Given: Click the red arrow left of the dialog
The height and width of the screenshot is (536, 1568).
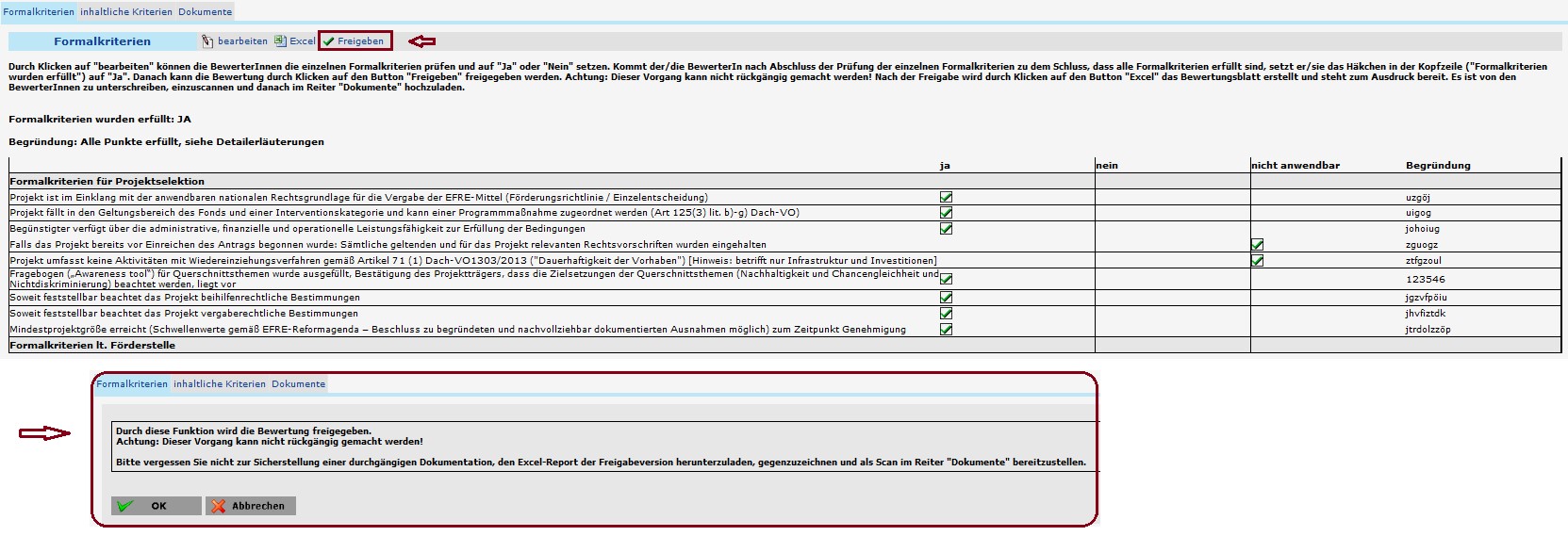Looking at the screenshot, I should click(44, 433).
